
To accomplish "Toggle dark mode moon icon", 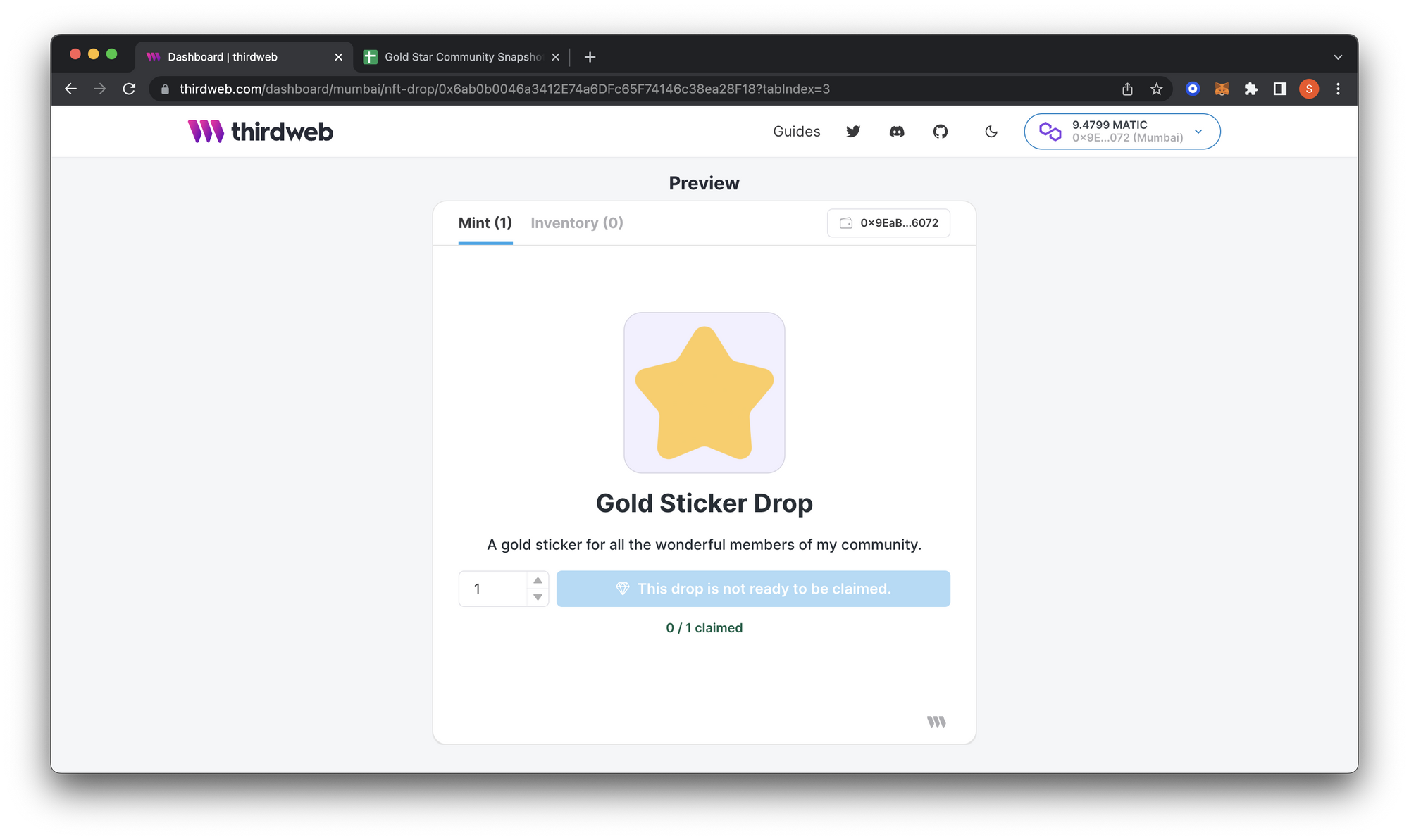I will [991, 132].
